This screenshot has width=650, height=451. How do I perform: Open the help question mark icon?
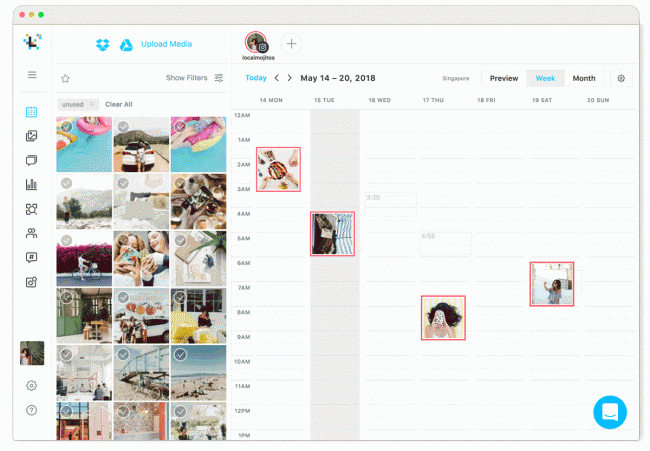tap(31, 410)
